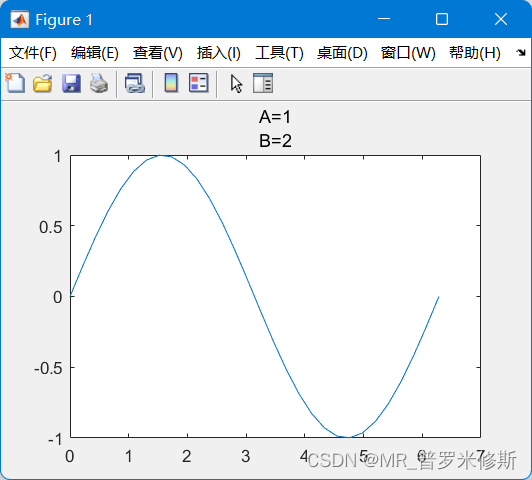Screen dimensions: 532x480
Task: Open the 文件(F) menu
Action: (x=33, y=53)
